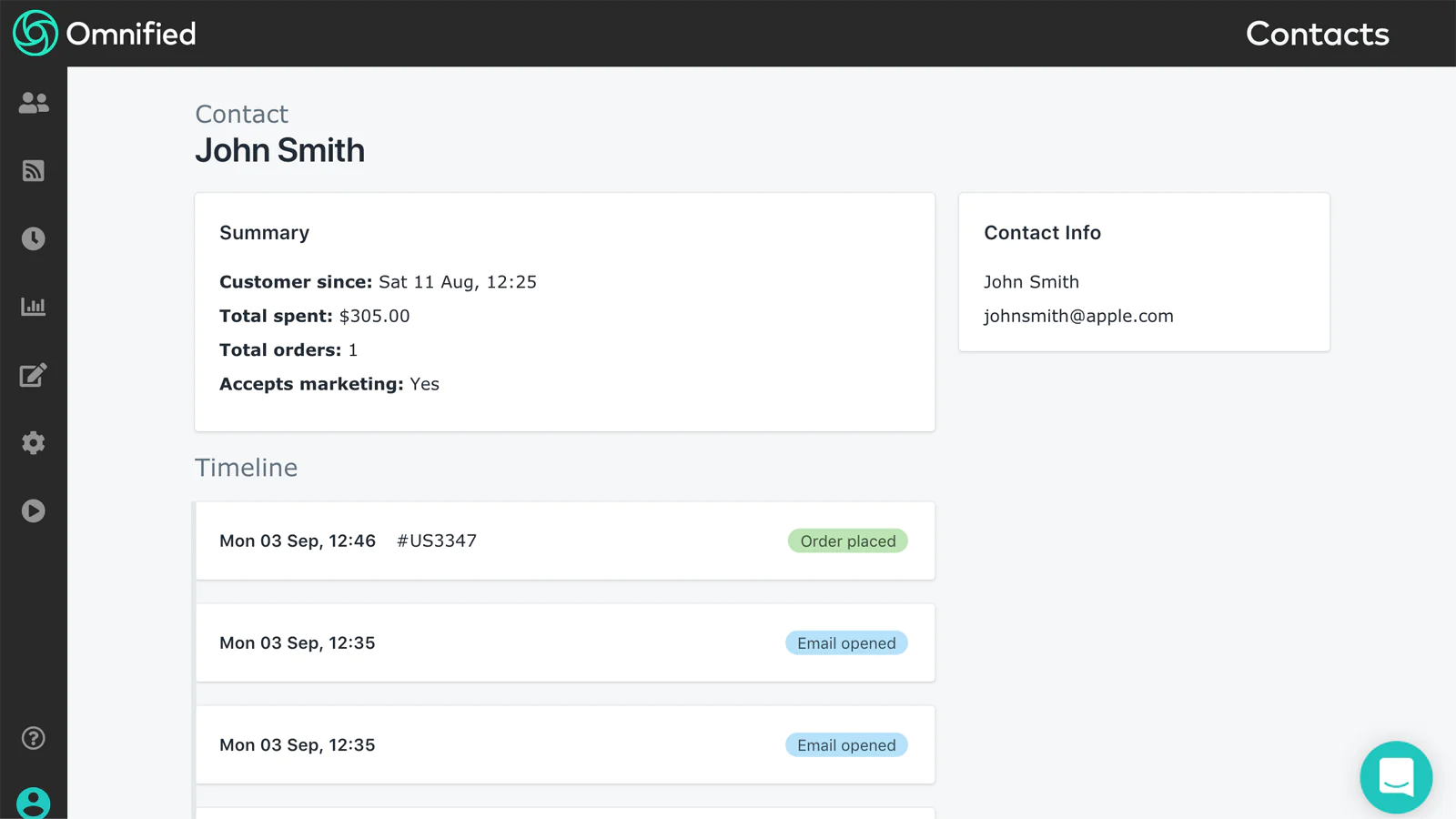1456x819 pixels.
Task: Click the Omnified logo
Action: click(x=105, y=34)
